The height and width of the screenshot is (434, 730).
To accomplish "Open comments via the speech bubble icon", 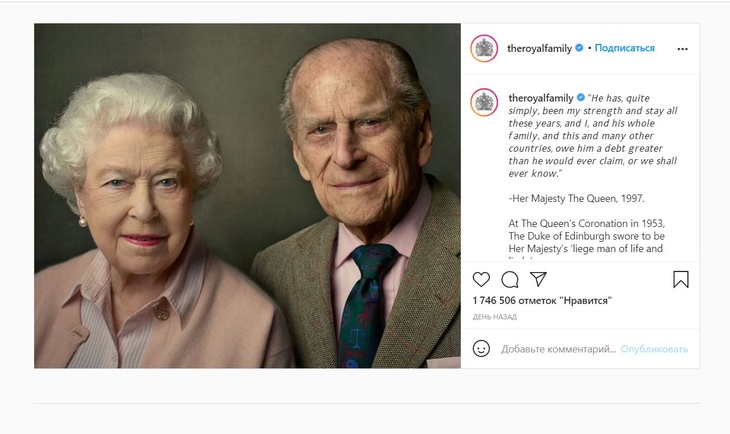I will 510,280.
